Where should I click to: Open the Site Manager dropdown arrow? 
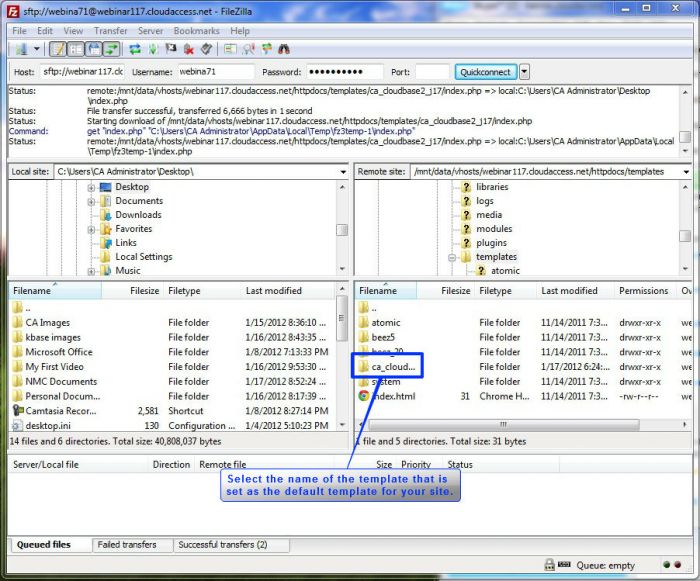(x=37, y=49)
